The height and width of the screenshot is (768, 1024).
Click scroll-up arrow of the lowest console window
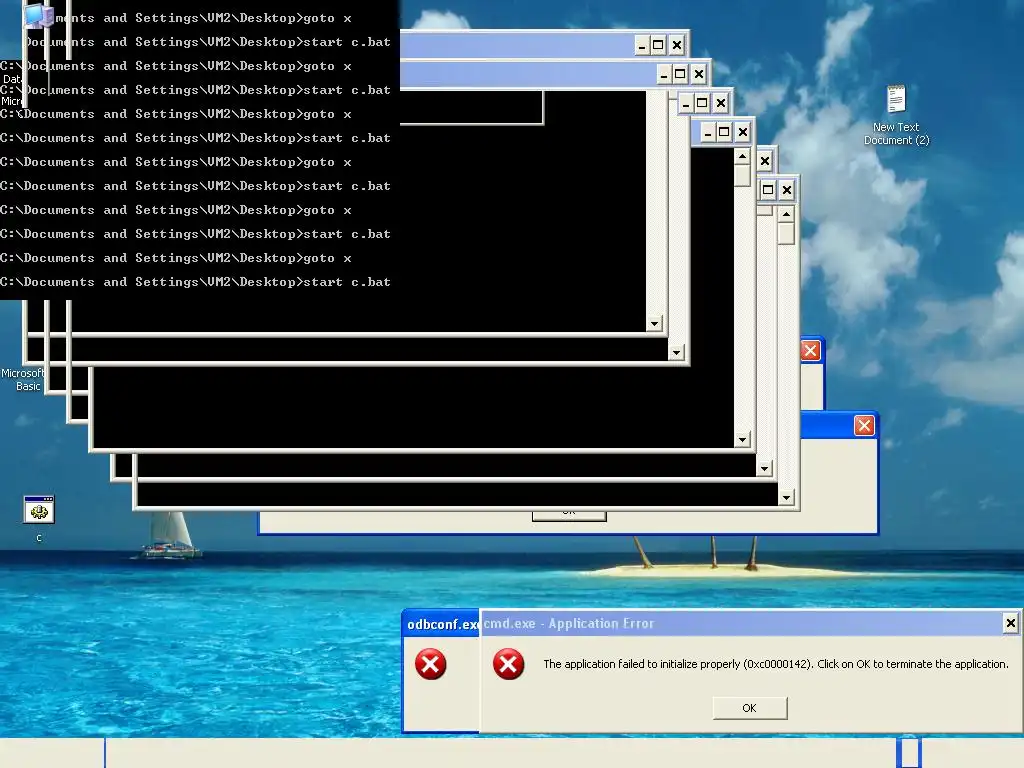pos(786,214)
